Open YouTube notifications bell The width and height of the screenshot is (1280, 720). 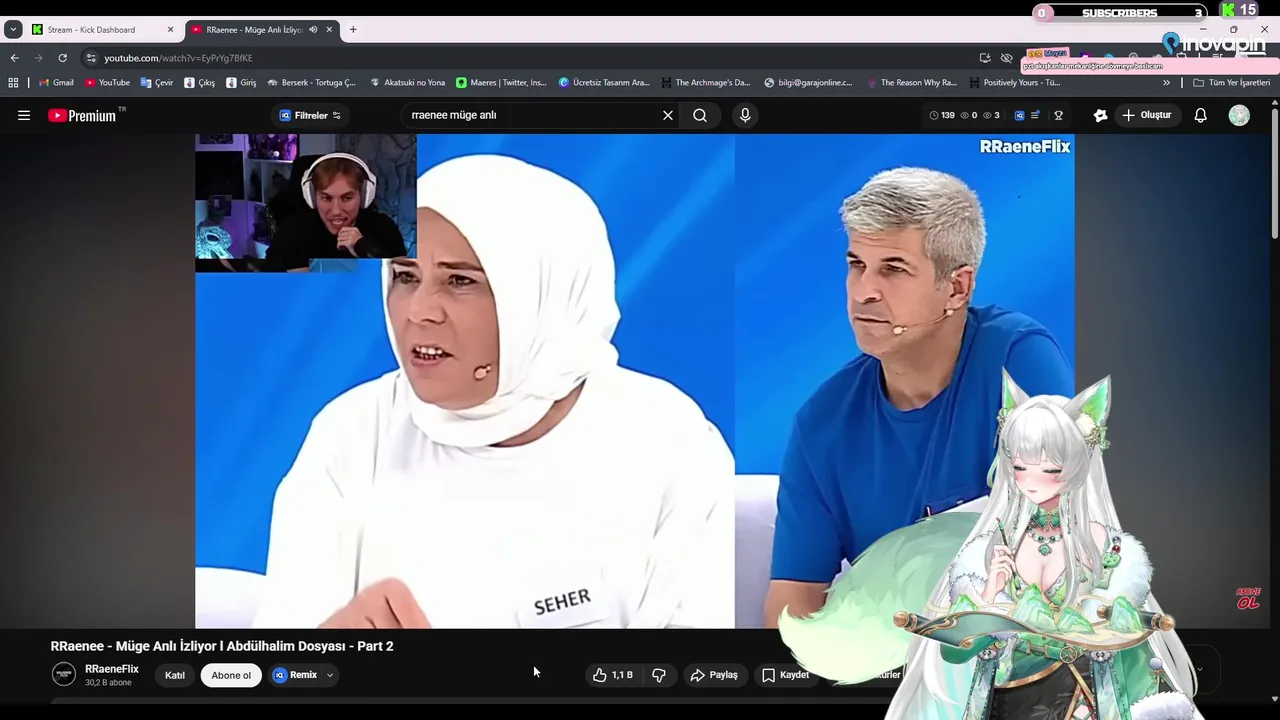1201,115
